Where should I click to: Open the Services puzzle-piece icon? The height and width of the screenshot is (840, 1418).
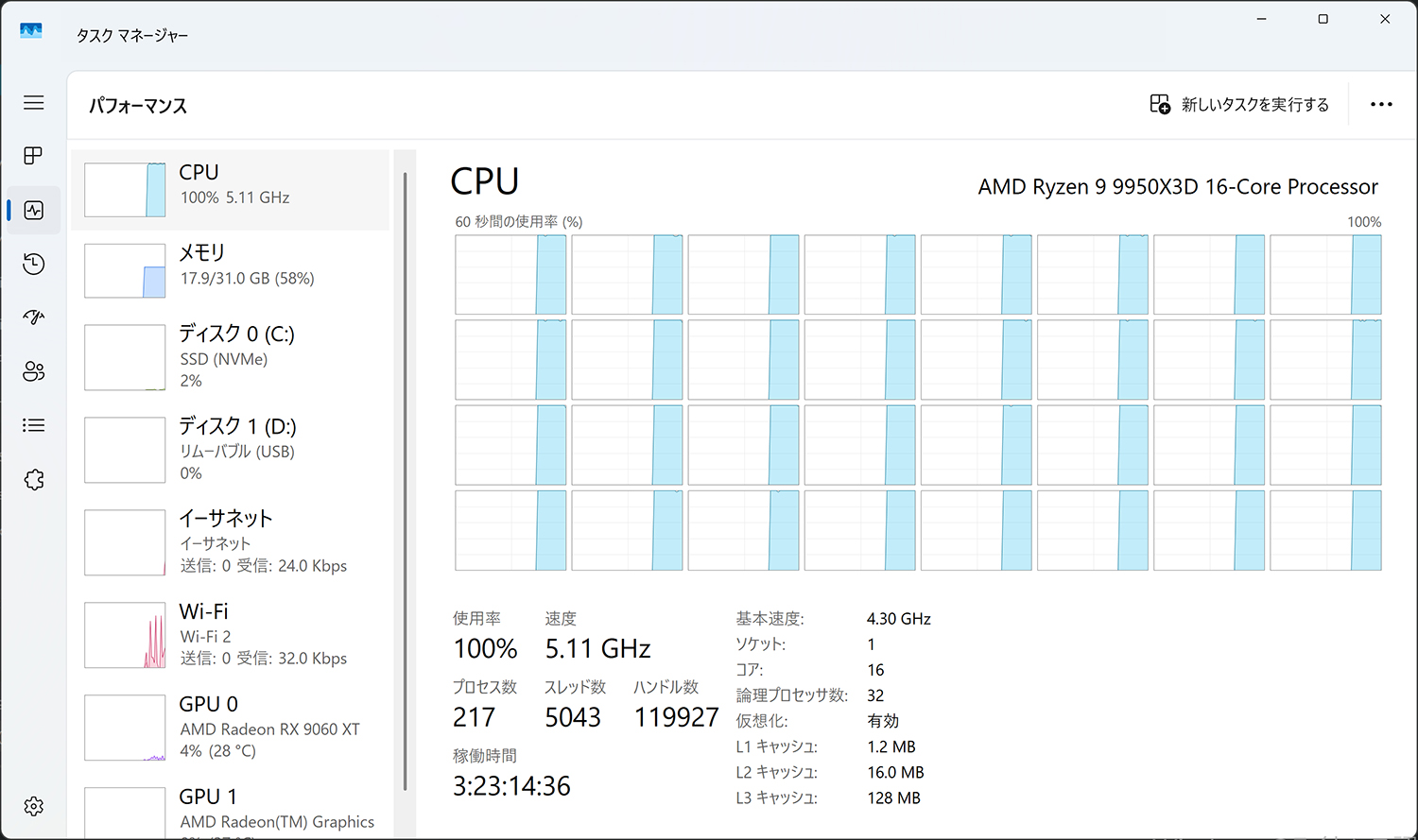pyautogui.click(x=34, y=479)
